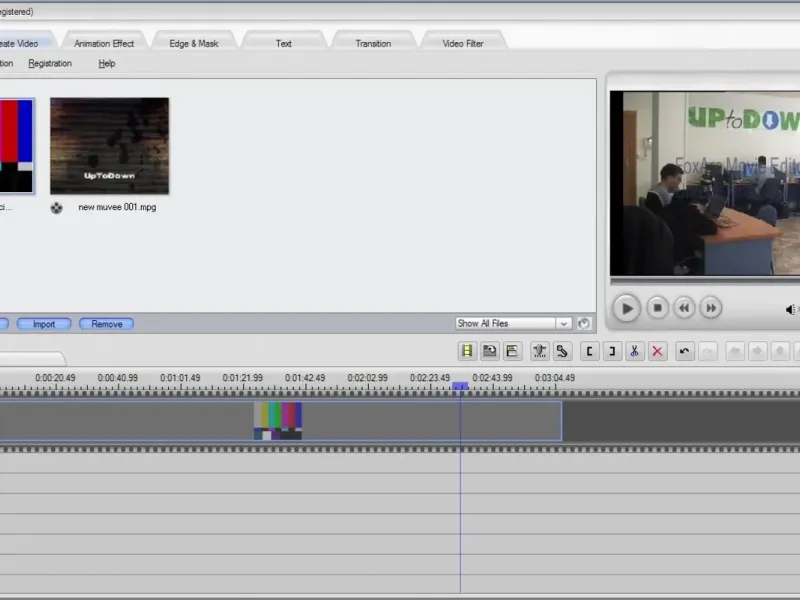
Task: Select the new muvee 001.mpg thumbnail
Action: [109, 146]
